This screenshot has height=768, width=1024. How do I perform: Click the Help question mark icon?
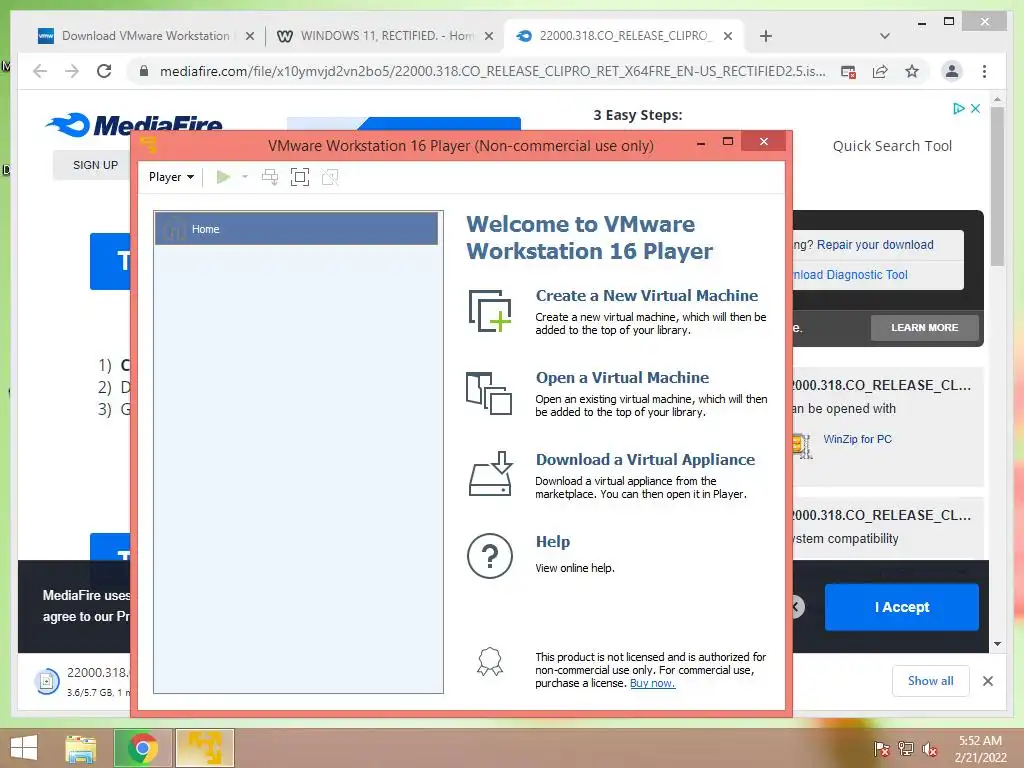[x=490, y=556]
